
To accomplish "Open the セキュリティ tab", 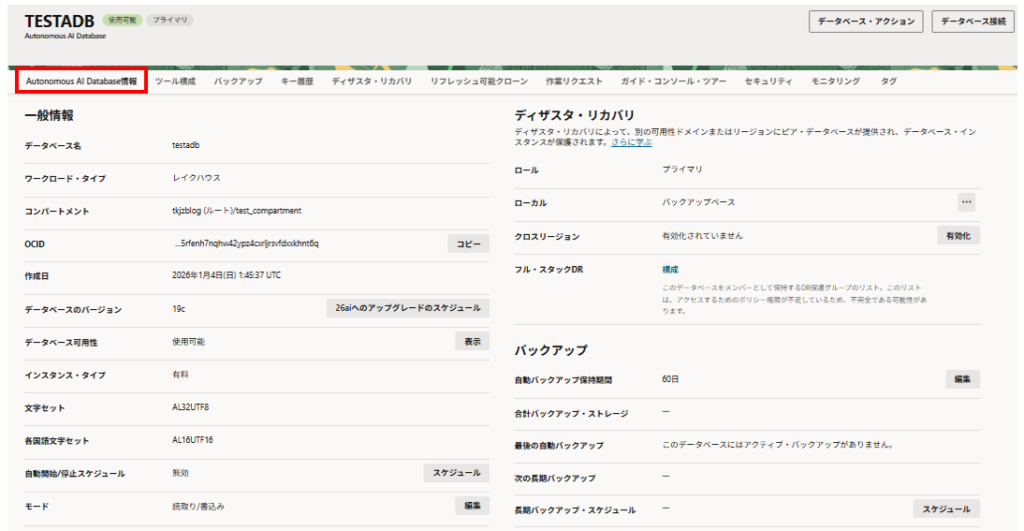I will pos(768,81).
